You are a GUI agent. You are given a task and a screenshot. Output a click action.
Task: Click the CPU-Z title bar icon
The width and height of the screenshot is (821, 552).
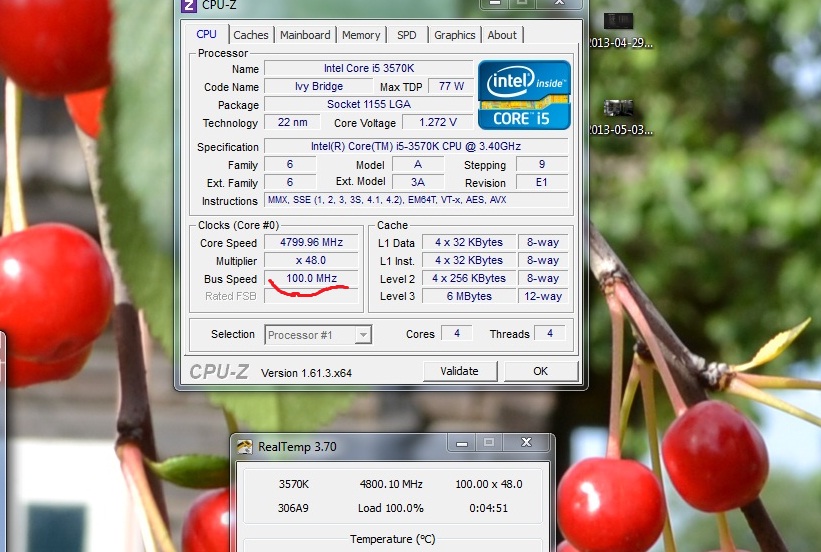coord(189,5)
